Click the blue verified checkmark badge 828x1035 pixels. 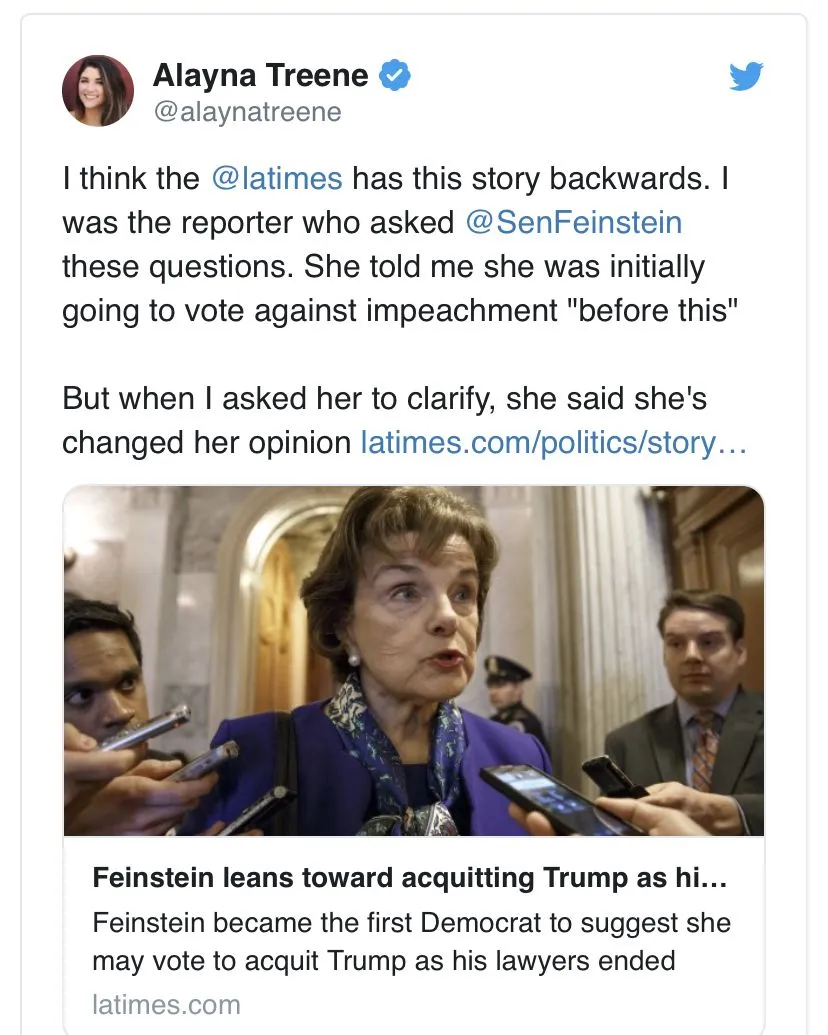point(396,76)
